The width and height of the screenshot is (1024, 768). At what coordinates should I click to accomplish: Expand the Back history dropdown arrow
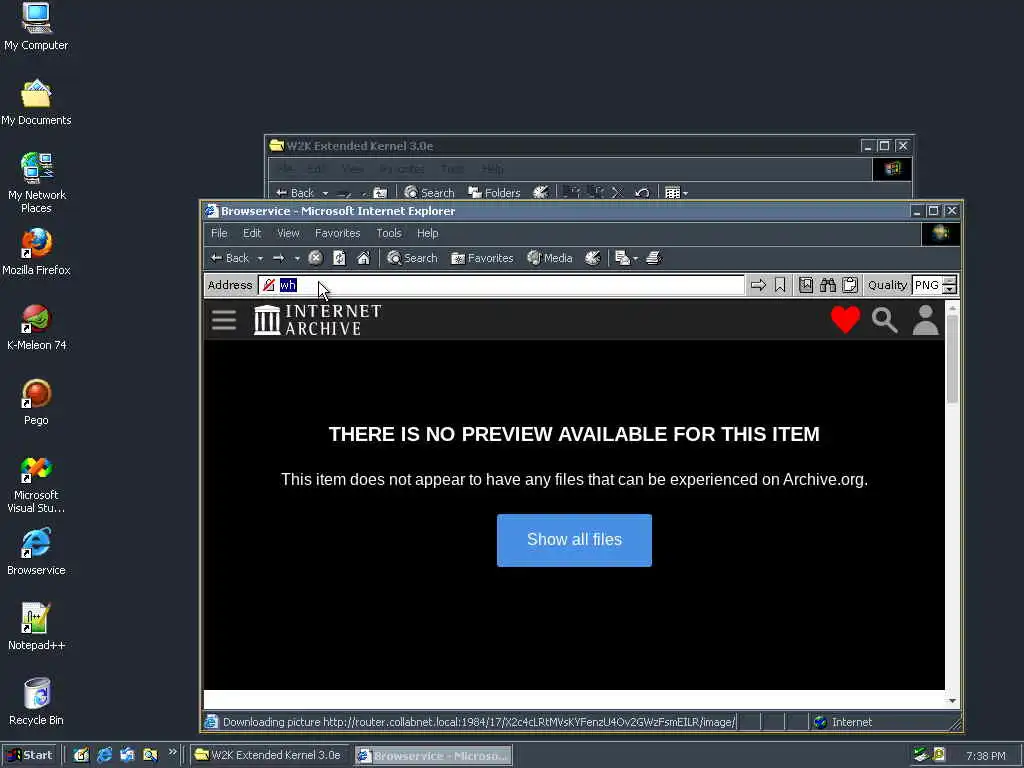[260, 259]
